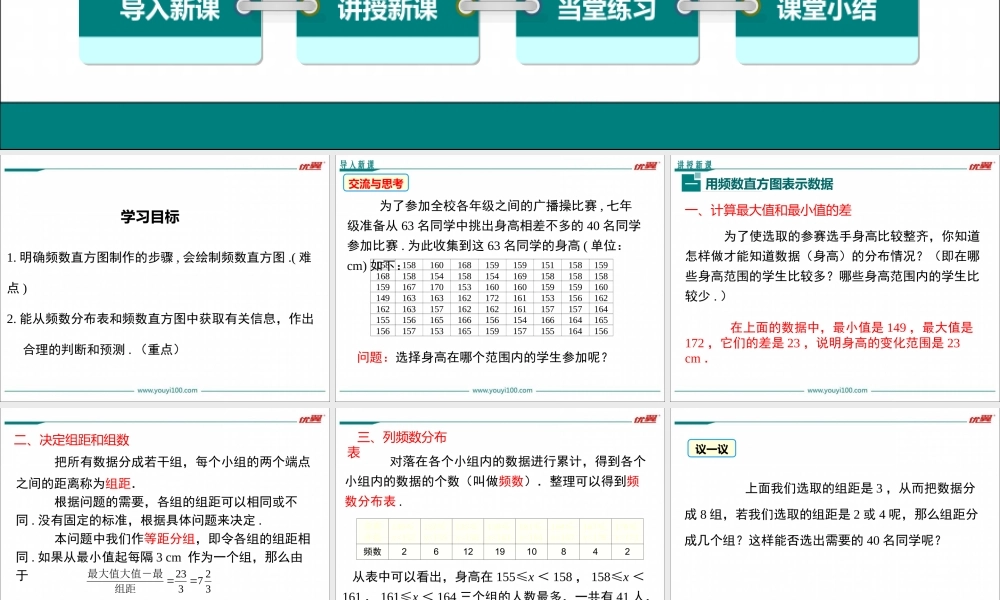Open the www.youyi100.com link on the histogram slide

pyautogui.click(x=837, y=389)
